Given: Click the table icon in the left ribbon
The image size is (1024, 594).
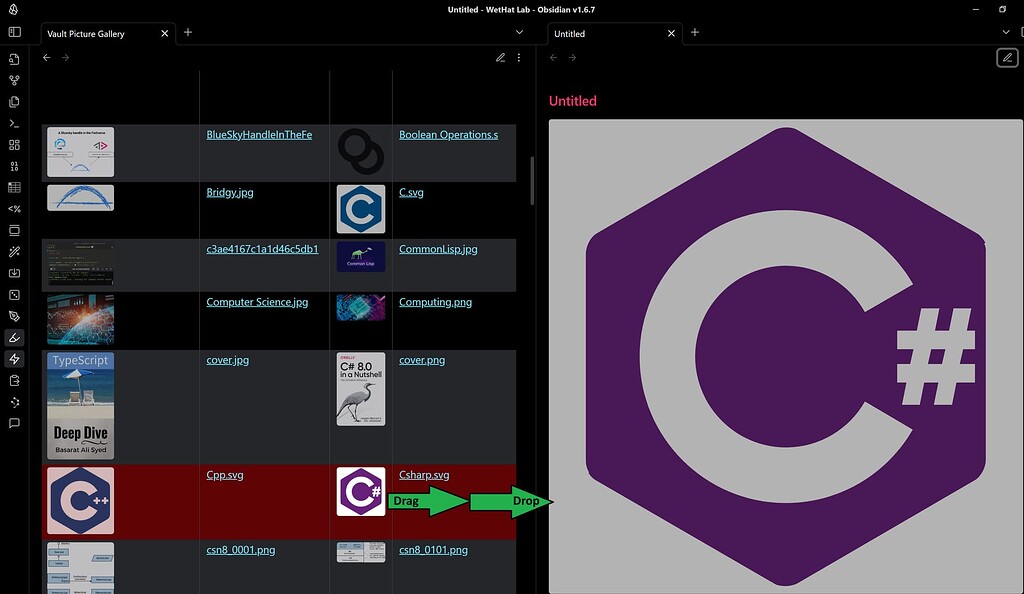Looking at the screenshot, I should [x=13, y=187].
